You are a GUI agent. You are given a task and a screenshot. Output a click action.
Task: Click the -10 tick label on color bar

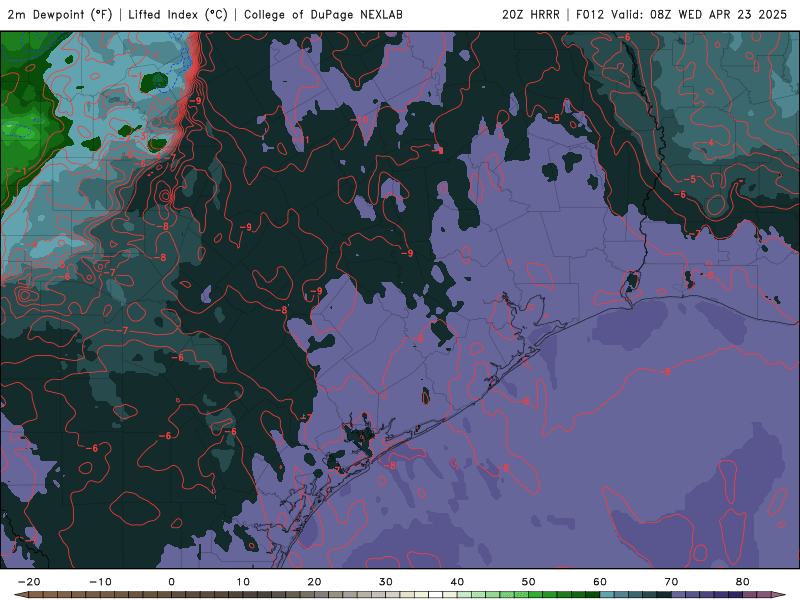[x=100, y=582]
